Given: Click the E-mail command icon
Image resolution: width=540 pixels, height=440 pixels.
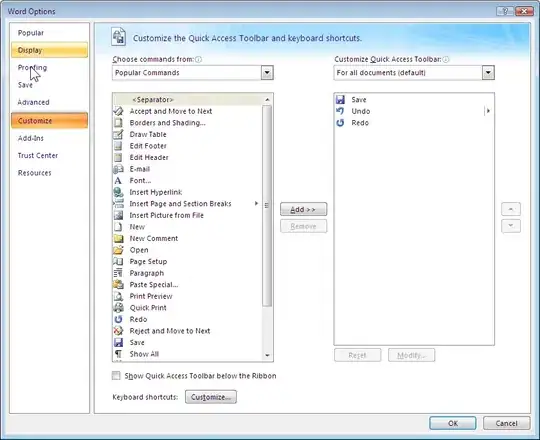Looking at the screenshot, I should click(x=118, y=169).
